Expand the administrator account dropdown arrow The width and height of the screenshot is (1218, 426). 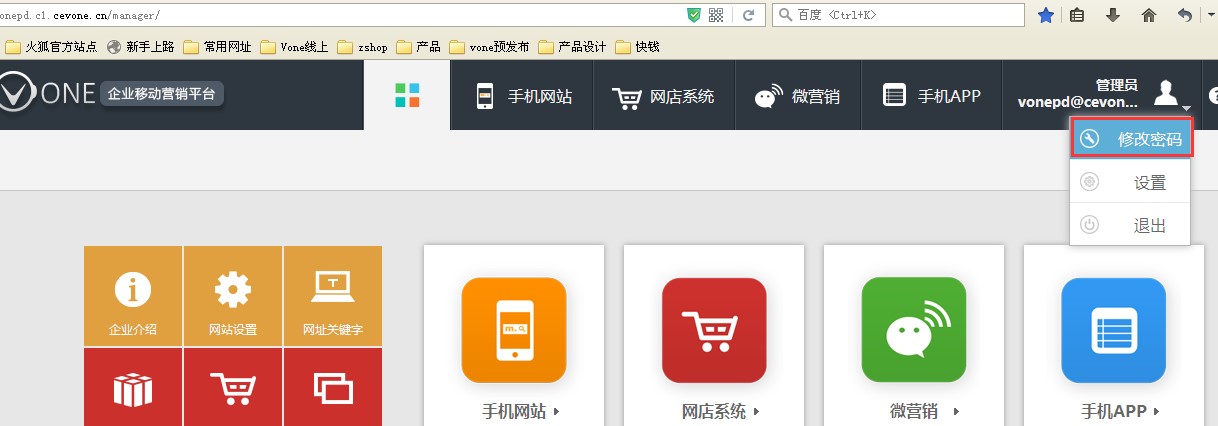click(1185, 108)
